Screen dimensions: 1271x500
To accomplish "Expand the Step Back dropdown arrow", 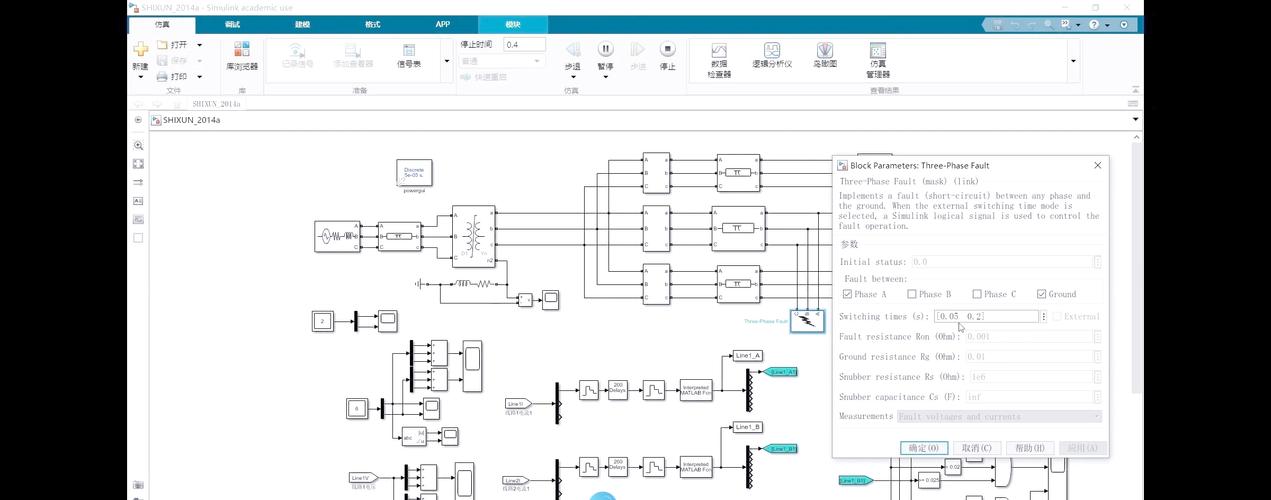I will pos(573,77).
